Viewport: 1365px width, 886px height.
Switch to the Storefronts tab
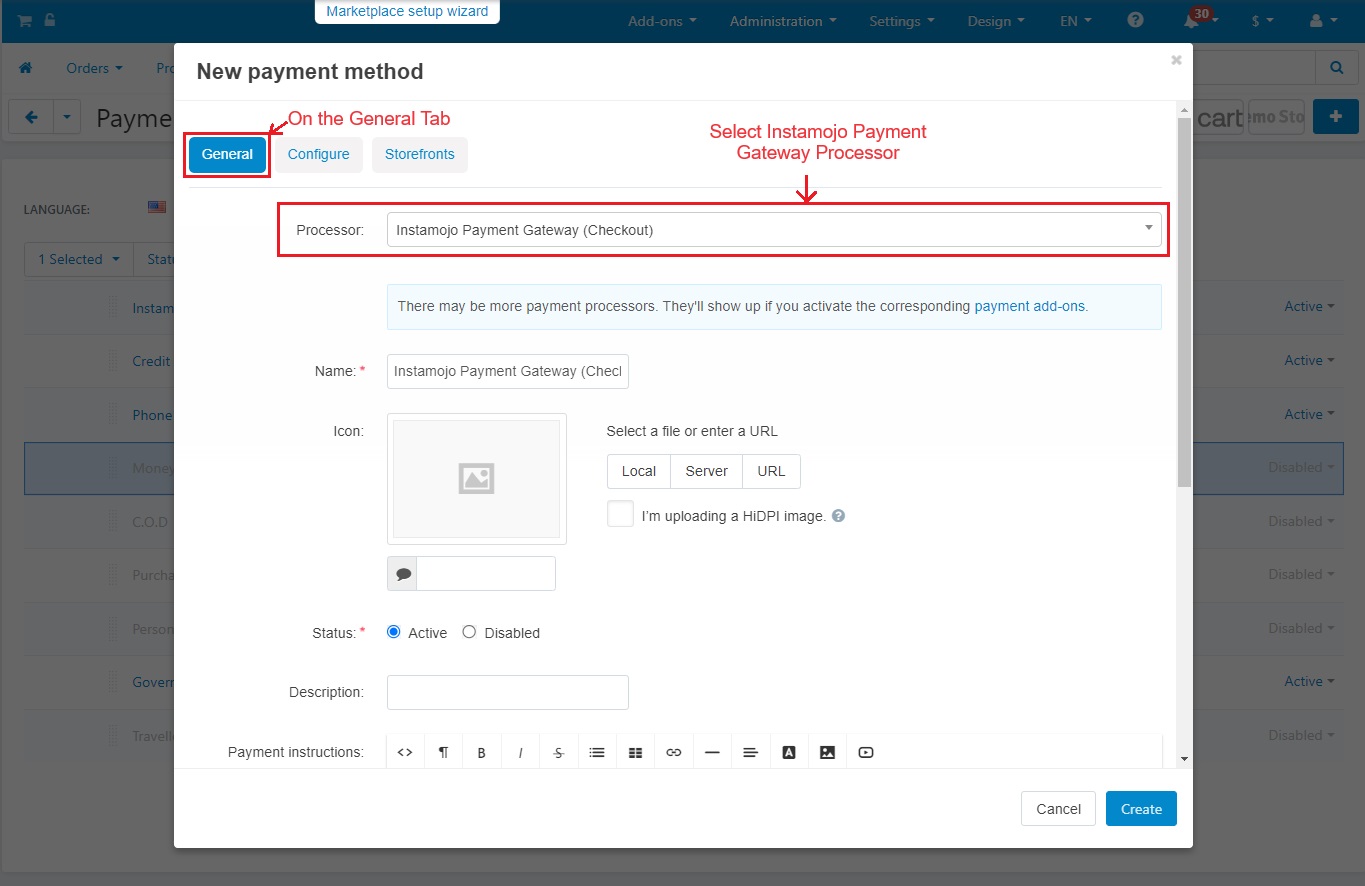[x=420, y=155]
